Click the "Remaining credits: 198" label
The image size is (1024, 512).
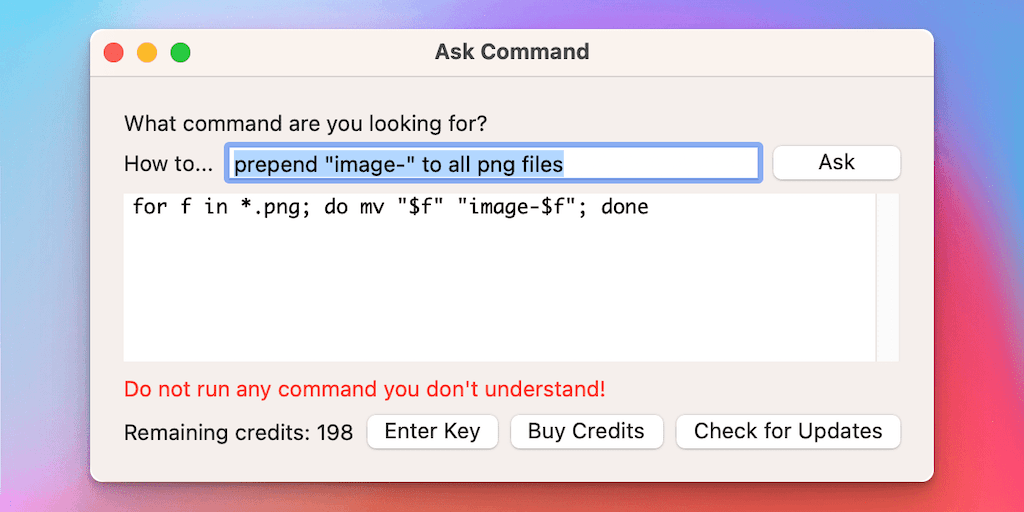(238, 433)
